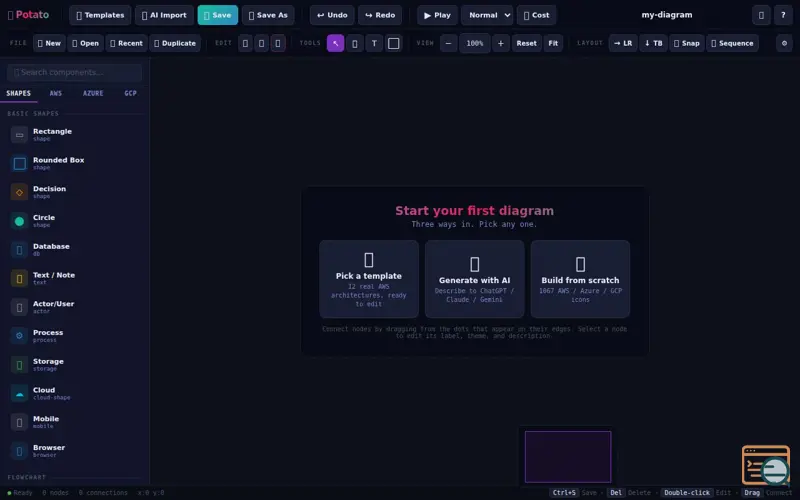Choose the Storage shape

click(74, 364)
